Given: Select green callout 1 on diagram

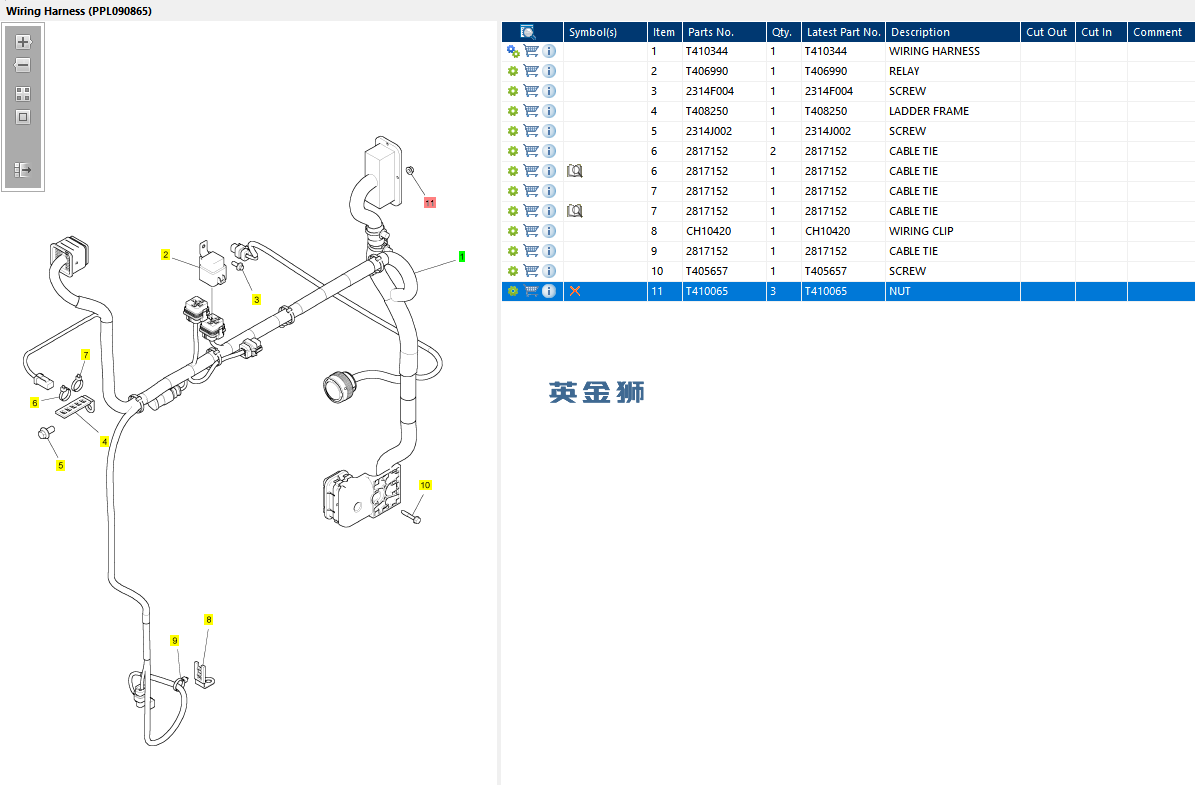Looking at the screenshot, I should click(462, 257).
